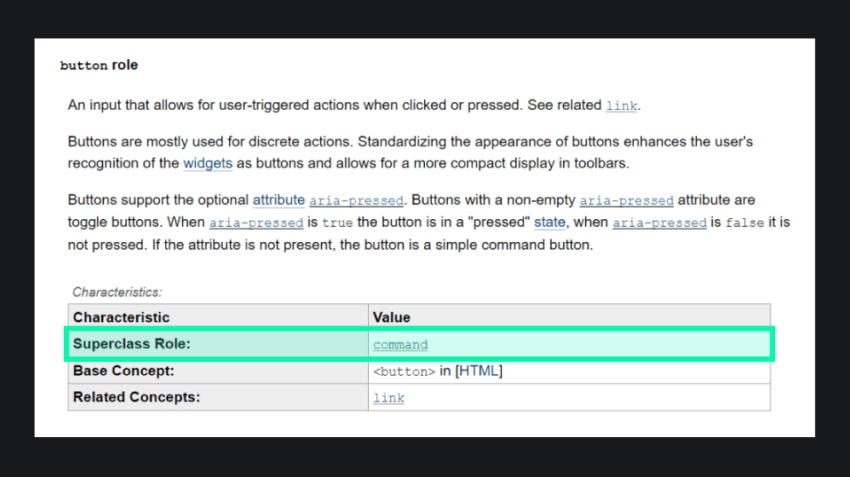
Task: Follow the 'state' glossary link
Action: [549, 222]
